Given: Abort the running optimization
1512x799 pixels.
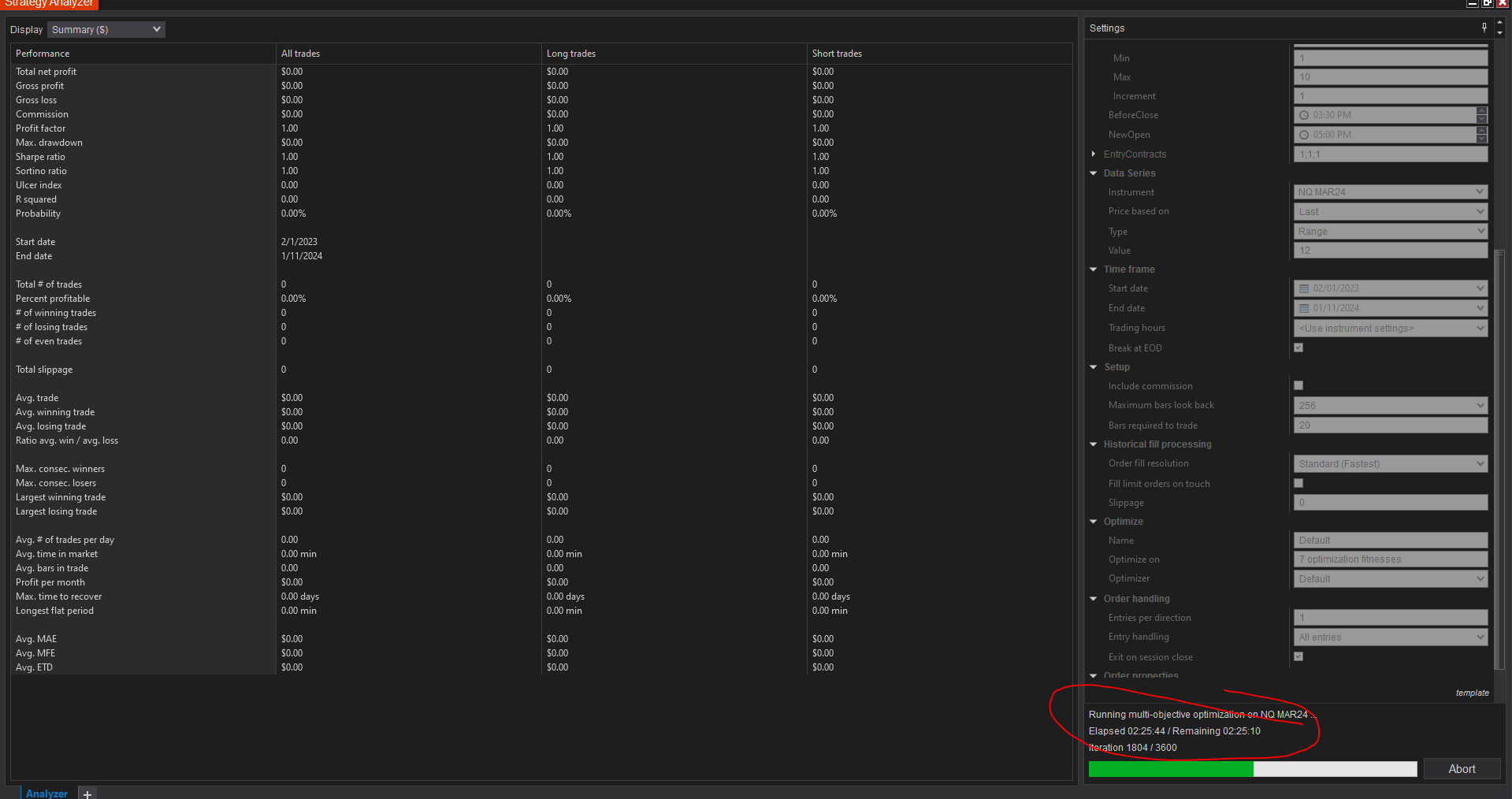Looking at the screenshot, I should [x=1462, y=769].
